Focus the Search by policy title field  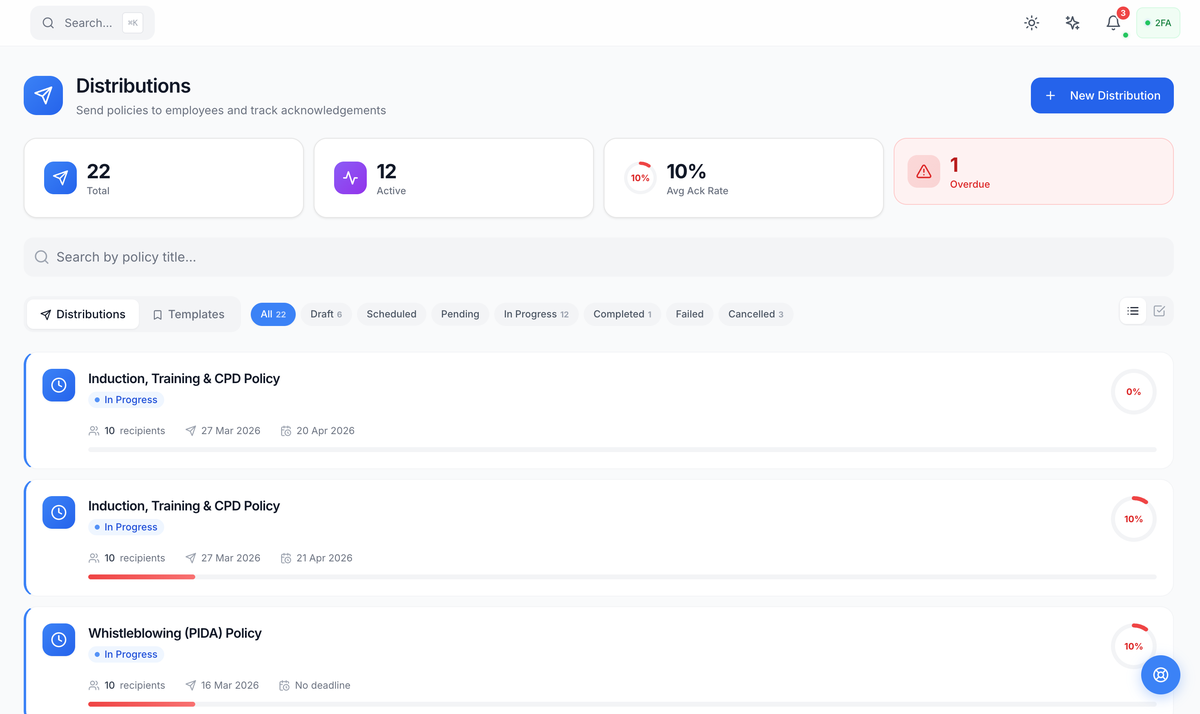tap(598, 257)
